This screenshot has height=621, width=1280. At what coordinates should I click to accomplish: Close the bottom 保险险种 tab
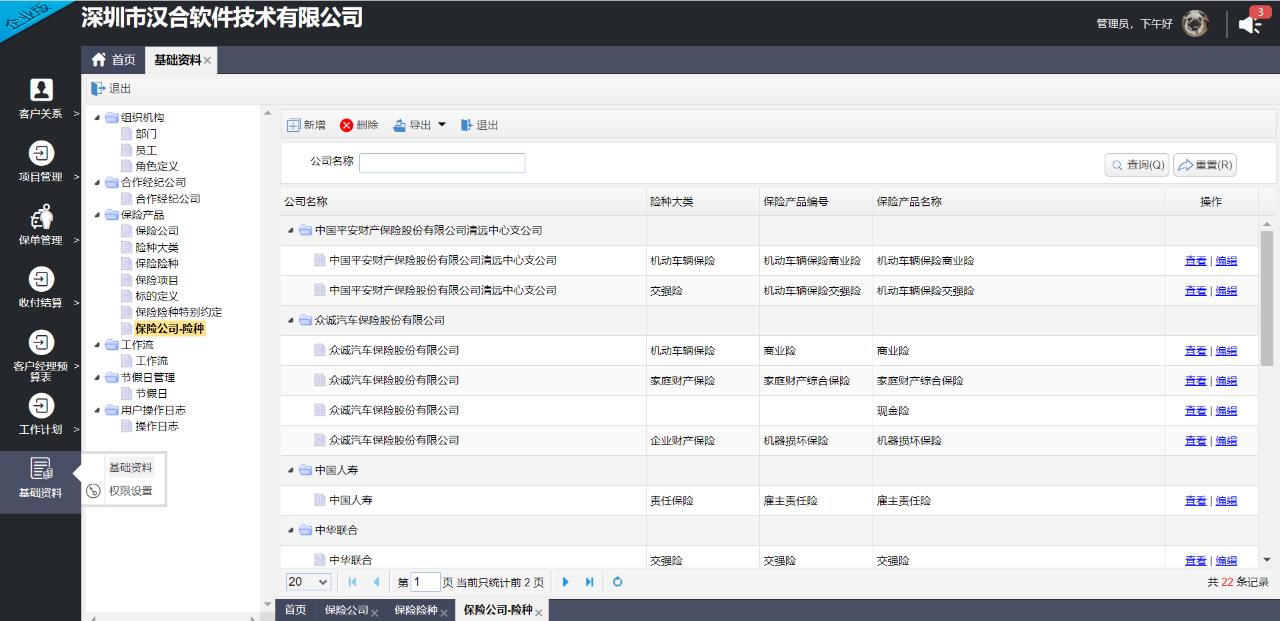[444, 612]
